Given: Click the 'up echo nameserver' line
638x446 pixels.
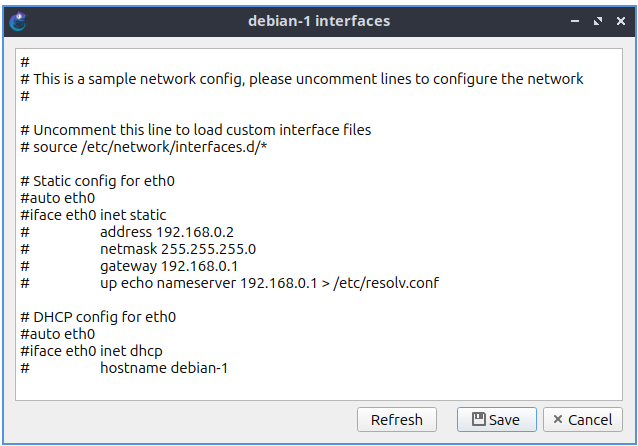Looking at the screenshot, I should (268, 283).
